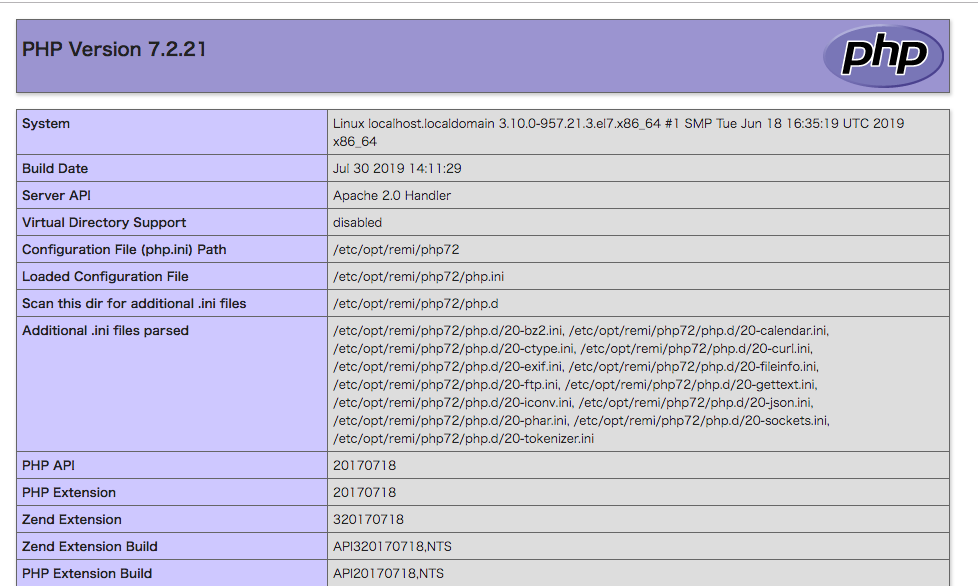The width and height of the screenshot is (978, 586).
Task: Click the 20-exif.ini file path
Action: (448, 367)
